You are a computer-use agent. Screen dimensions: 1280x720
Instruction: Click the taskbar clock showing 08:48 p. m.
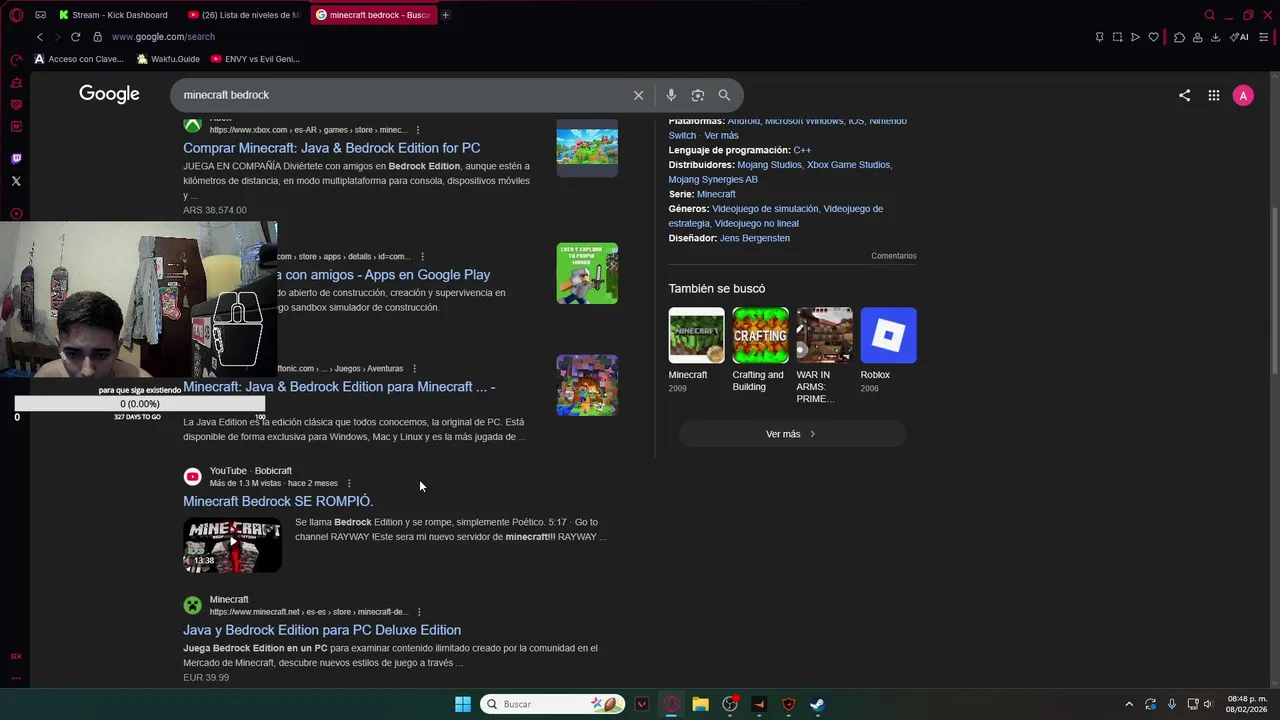pos(1247,704)
